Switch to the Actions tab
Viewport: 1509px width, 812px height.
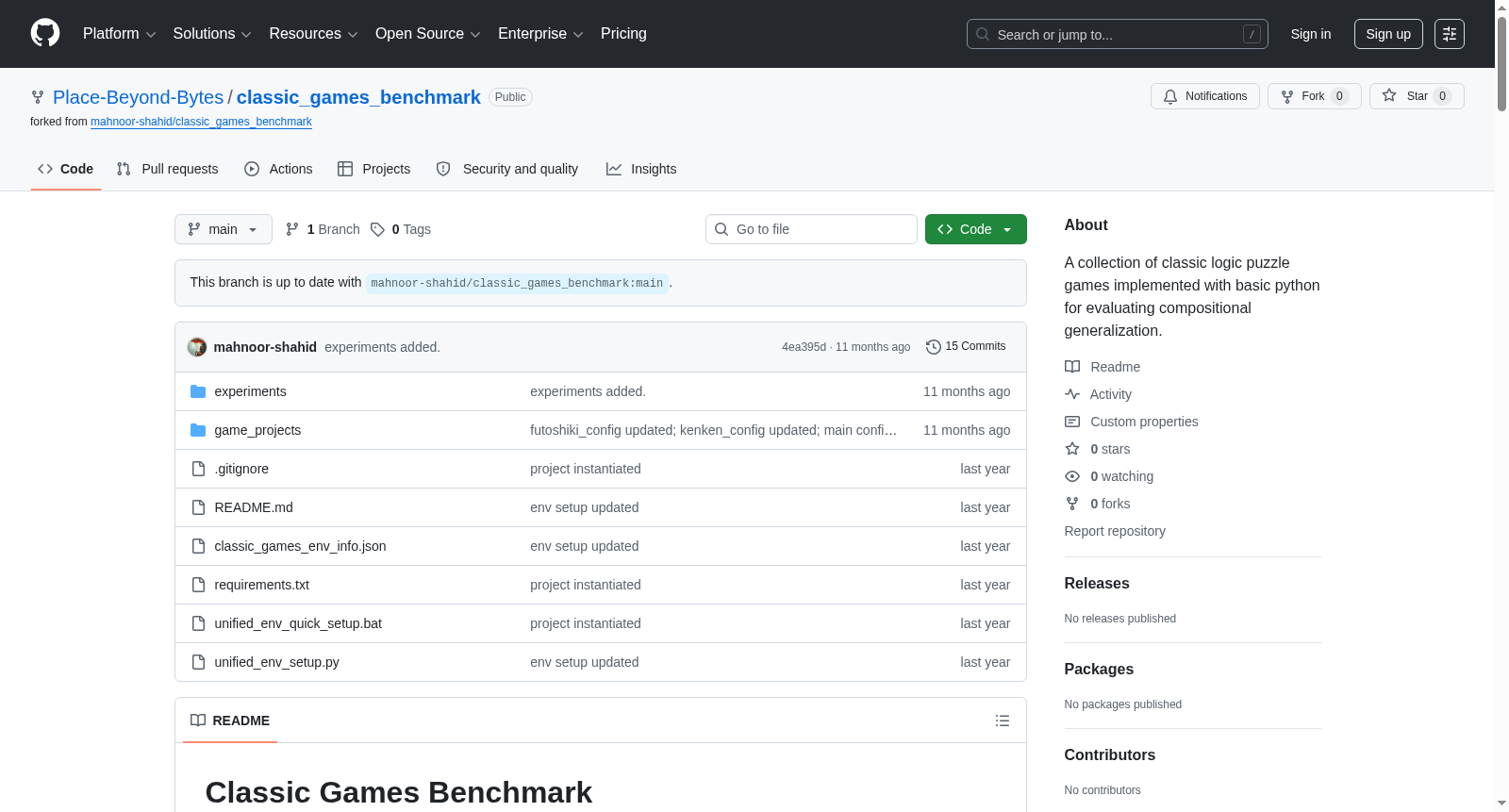[x=278, y=169]
